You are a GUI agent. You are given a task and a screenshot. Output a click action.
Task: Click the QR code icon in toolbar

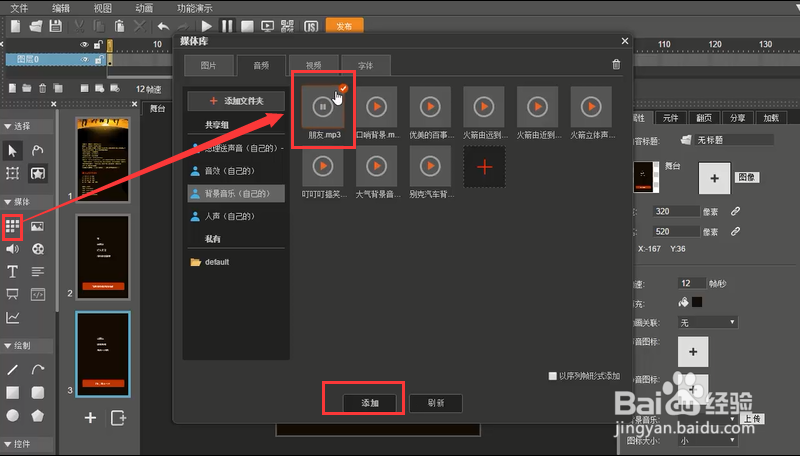(287, 26)
